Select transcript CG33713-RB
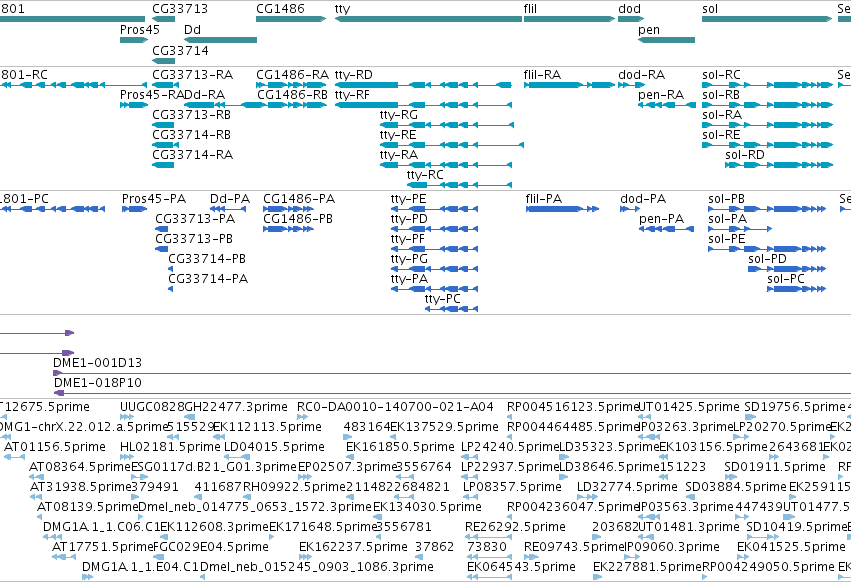 point(163,125)
